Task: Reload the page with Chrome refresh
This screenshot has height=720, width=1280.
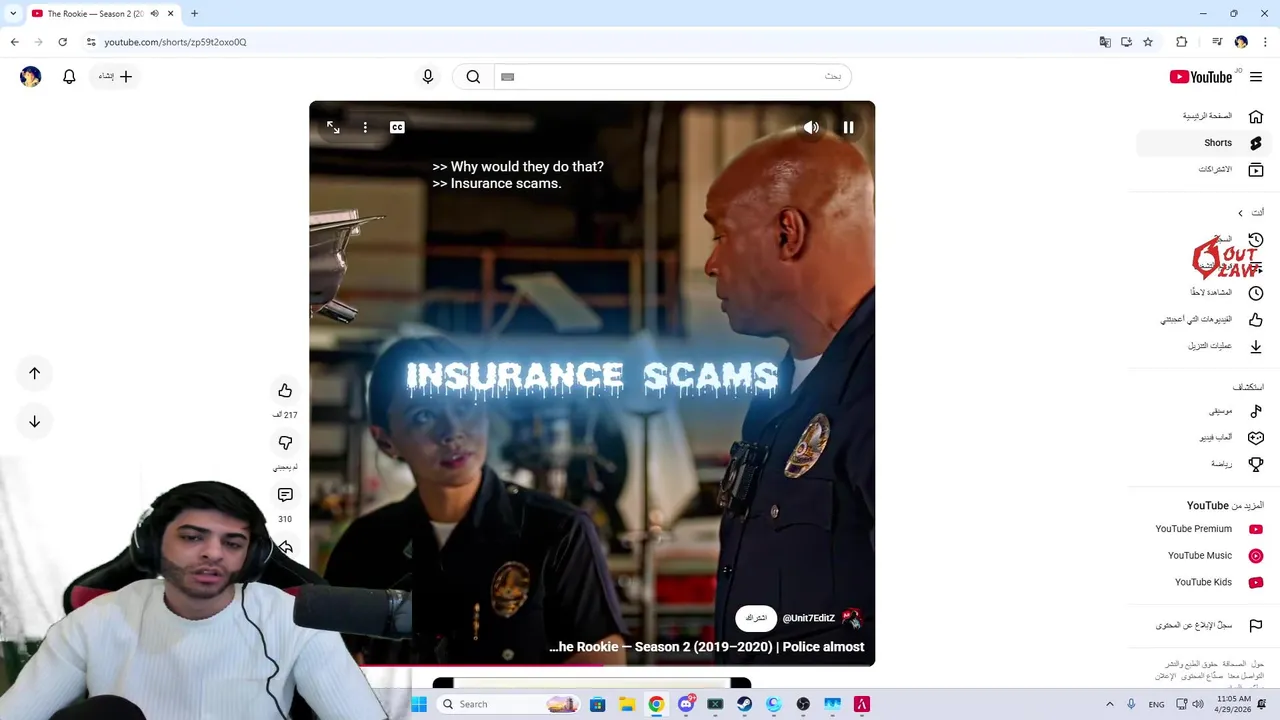Action: 62,42
